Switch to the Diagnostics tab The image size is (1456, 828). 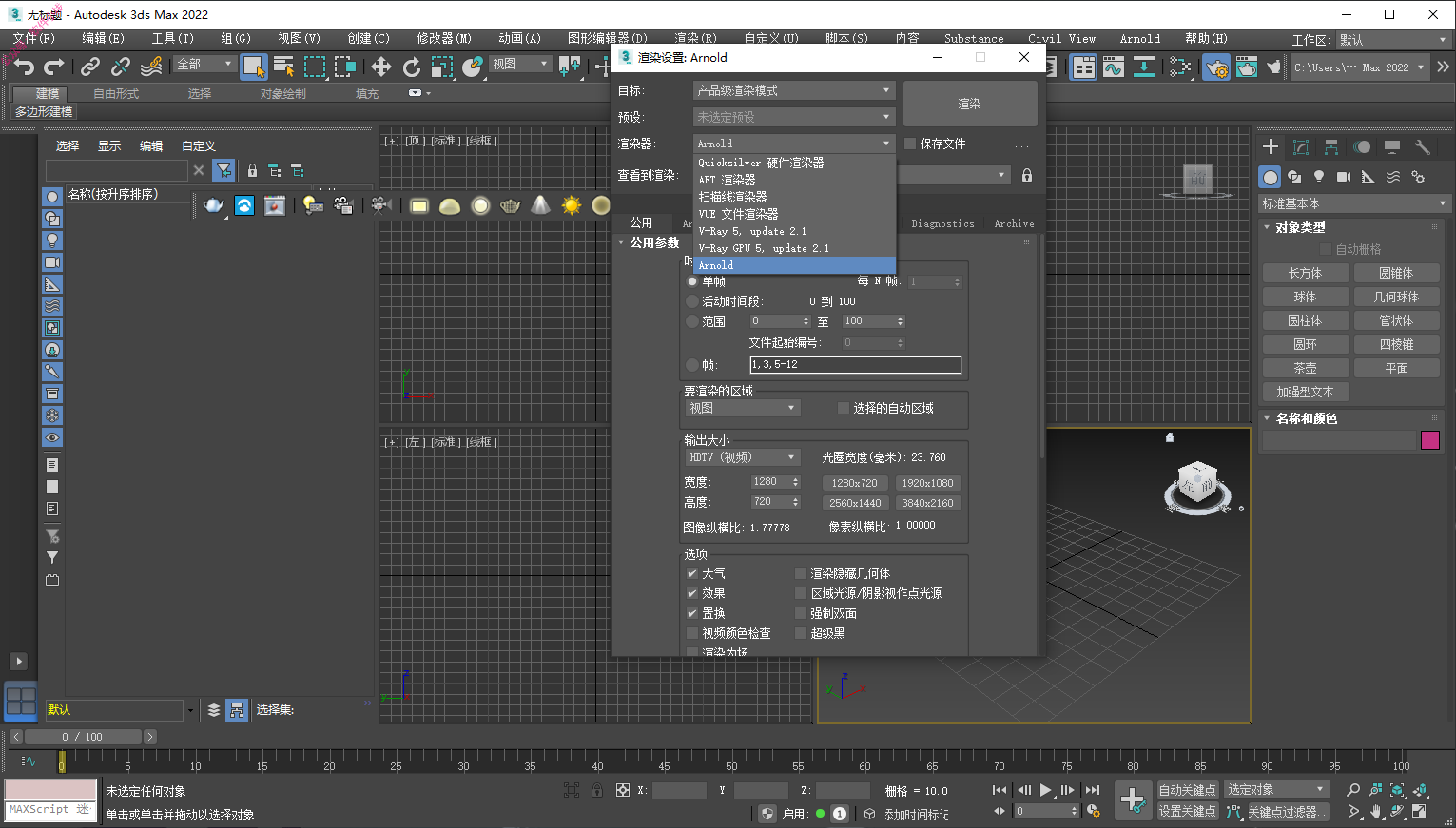tap(942, 223)
